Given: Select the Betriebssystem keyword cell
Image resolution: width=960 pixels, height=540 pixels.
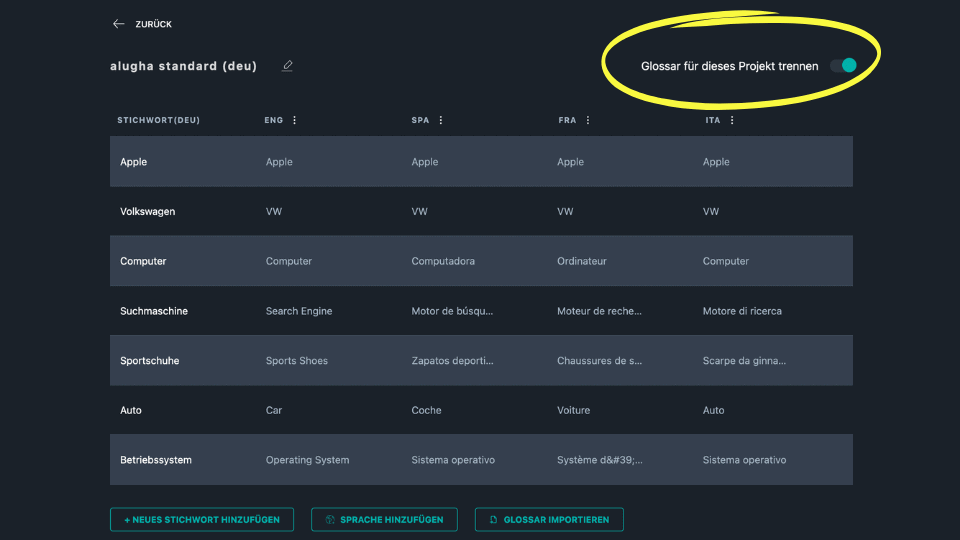Looking at the screenshot, I should [x=156, y=460].
